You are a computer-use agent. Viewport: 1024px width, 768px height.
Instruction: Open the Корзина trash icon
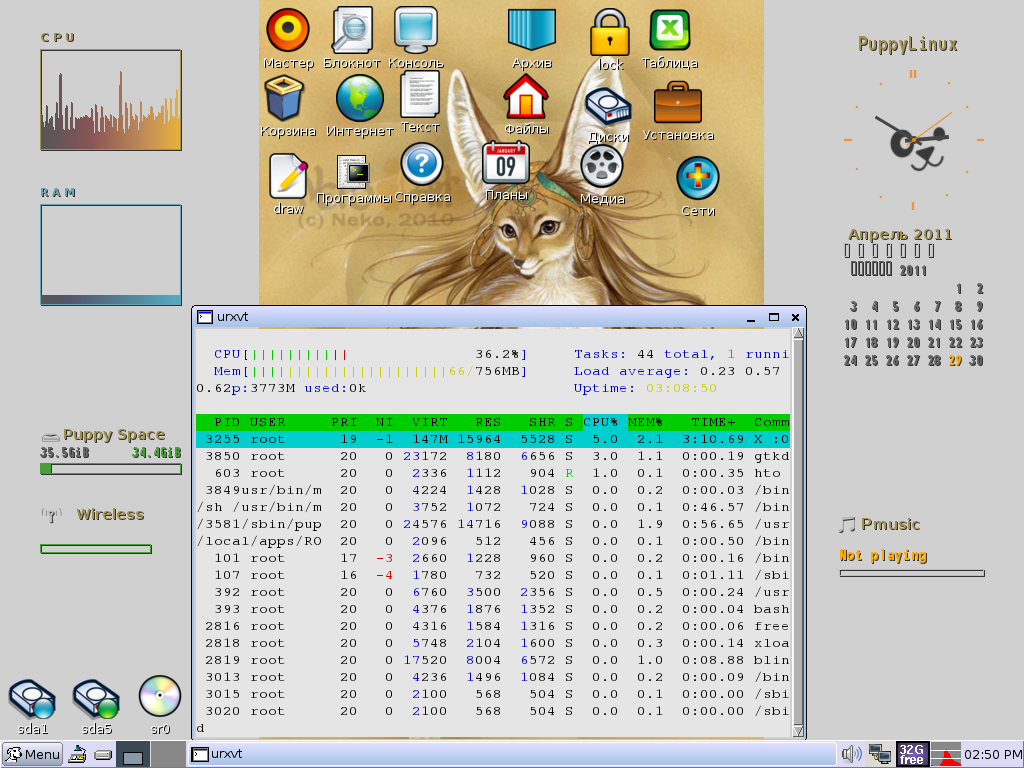(x=284, y=98)
